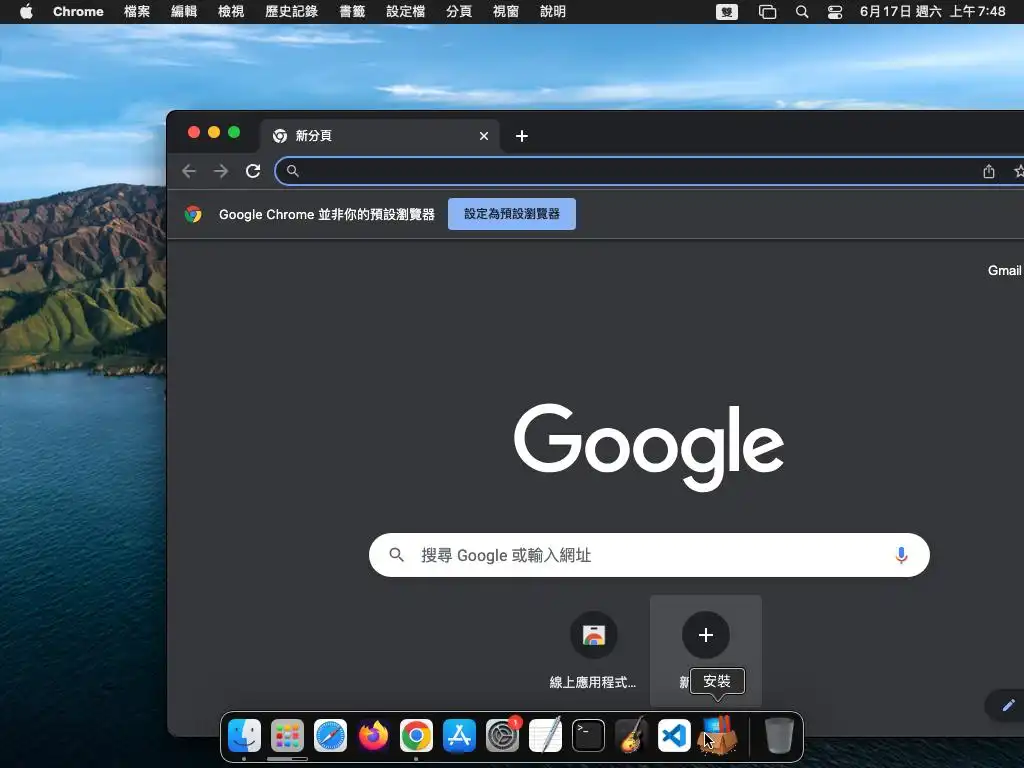Screen dimensions: 1024x768
Task: Click the add shortcut plus tile
Action: click(x=705, y=650)
